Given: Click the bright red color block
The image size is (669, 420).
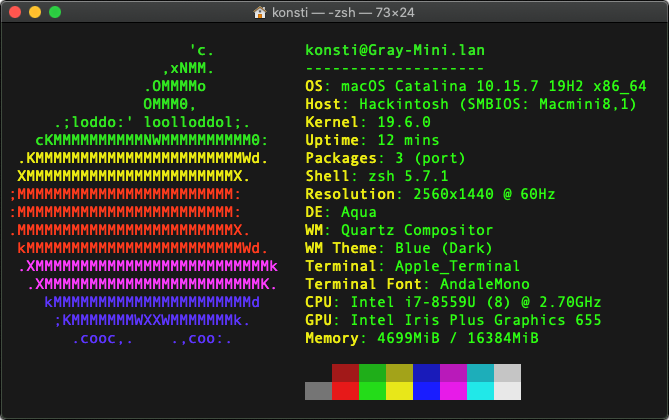Looking at the screenshot, I should [x=346, y=391].
